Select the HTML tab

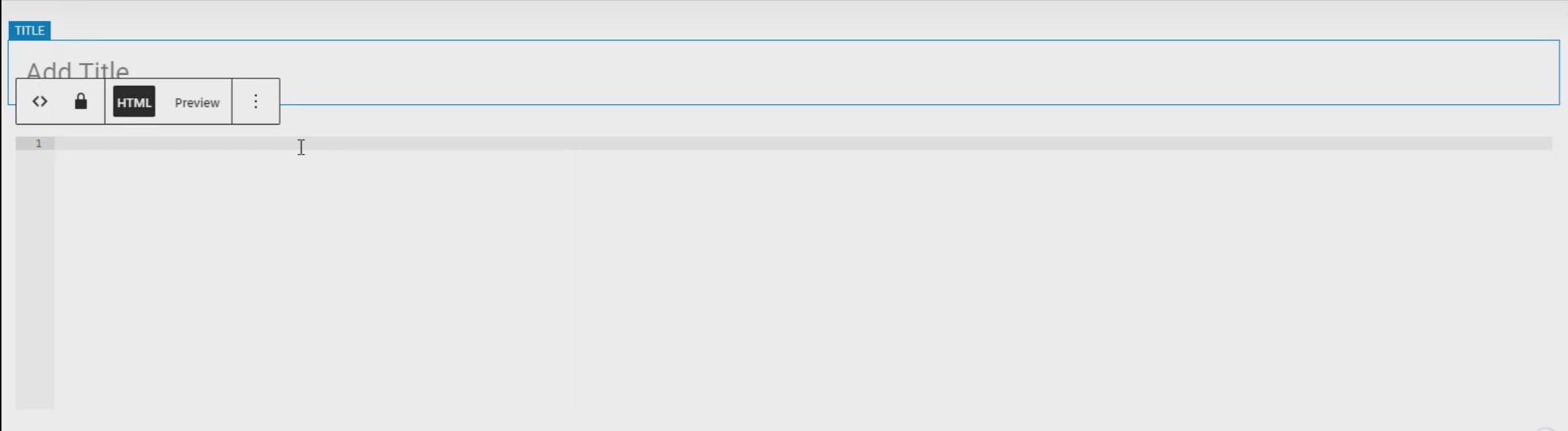(x=134, y=103)
